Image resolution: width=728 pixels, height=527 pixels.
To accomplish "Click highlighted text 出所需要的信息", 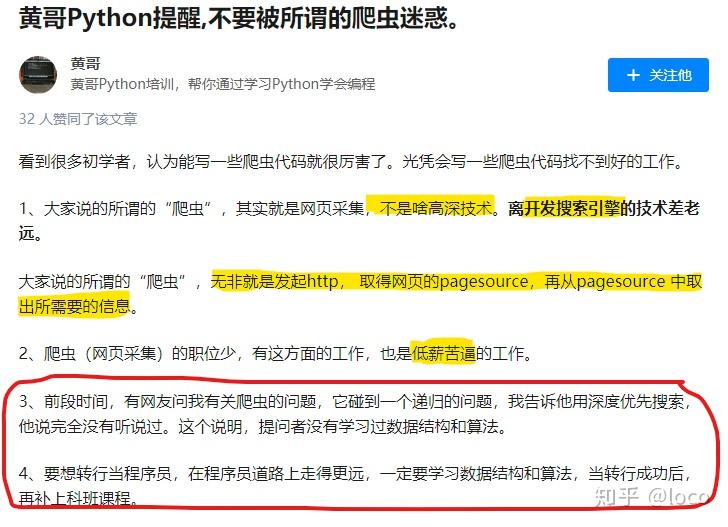I will click(74, 306).
